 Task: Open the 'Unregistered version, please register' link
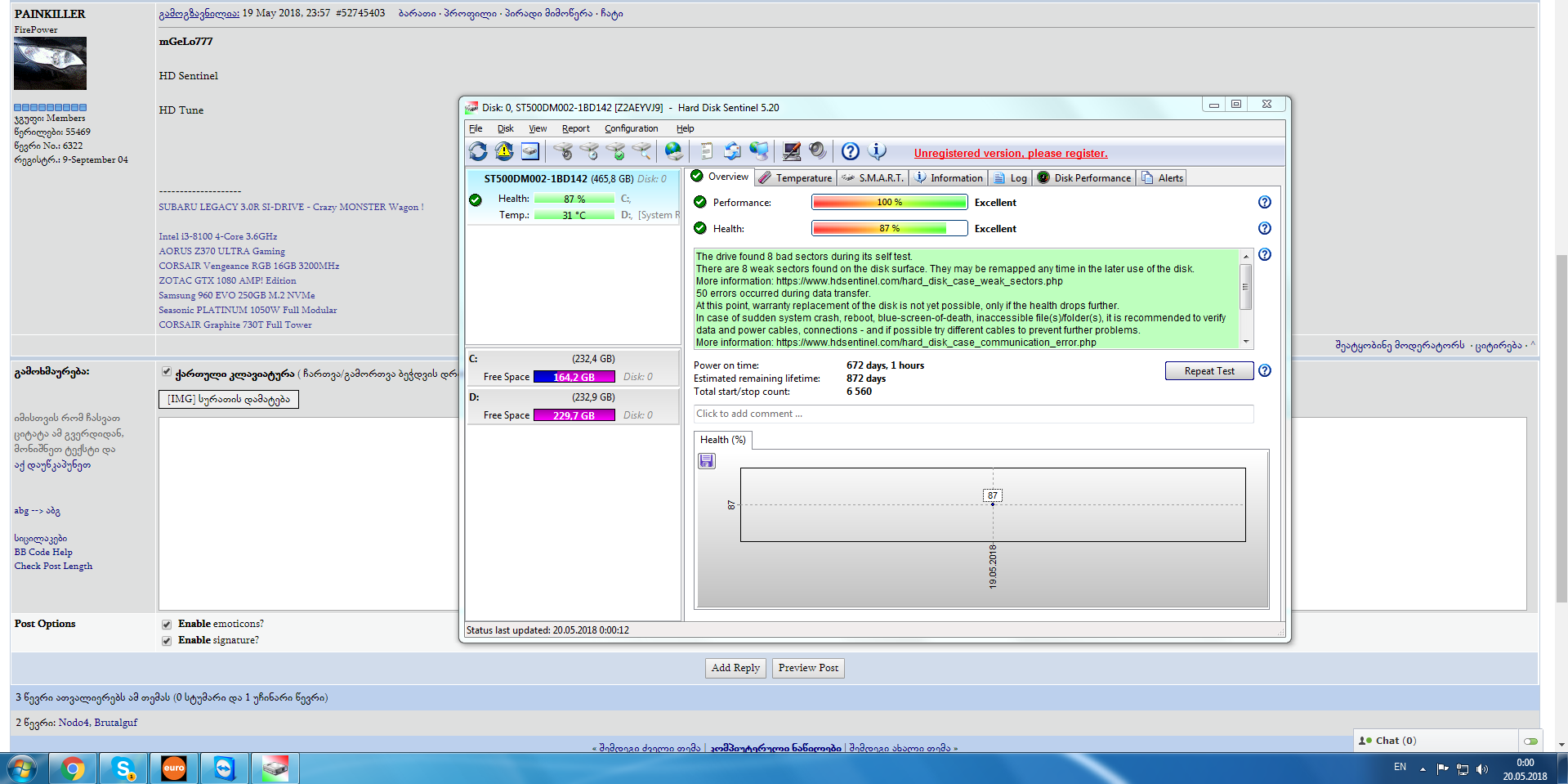(x=1010, y=153)
